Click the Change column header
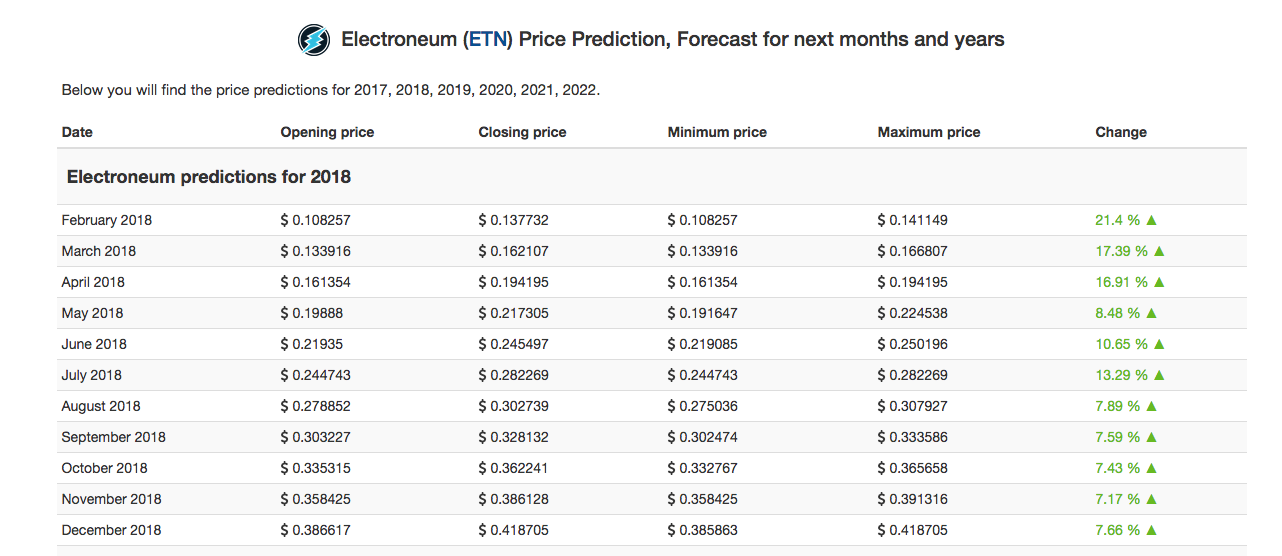Screen dimensions: 1282x556 coord(1121,132)
